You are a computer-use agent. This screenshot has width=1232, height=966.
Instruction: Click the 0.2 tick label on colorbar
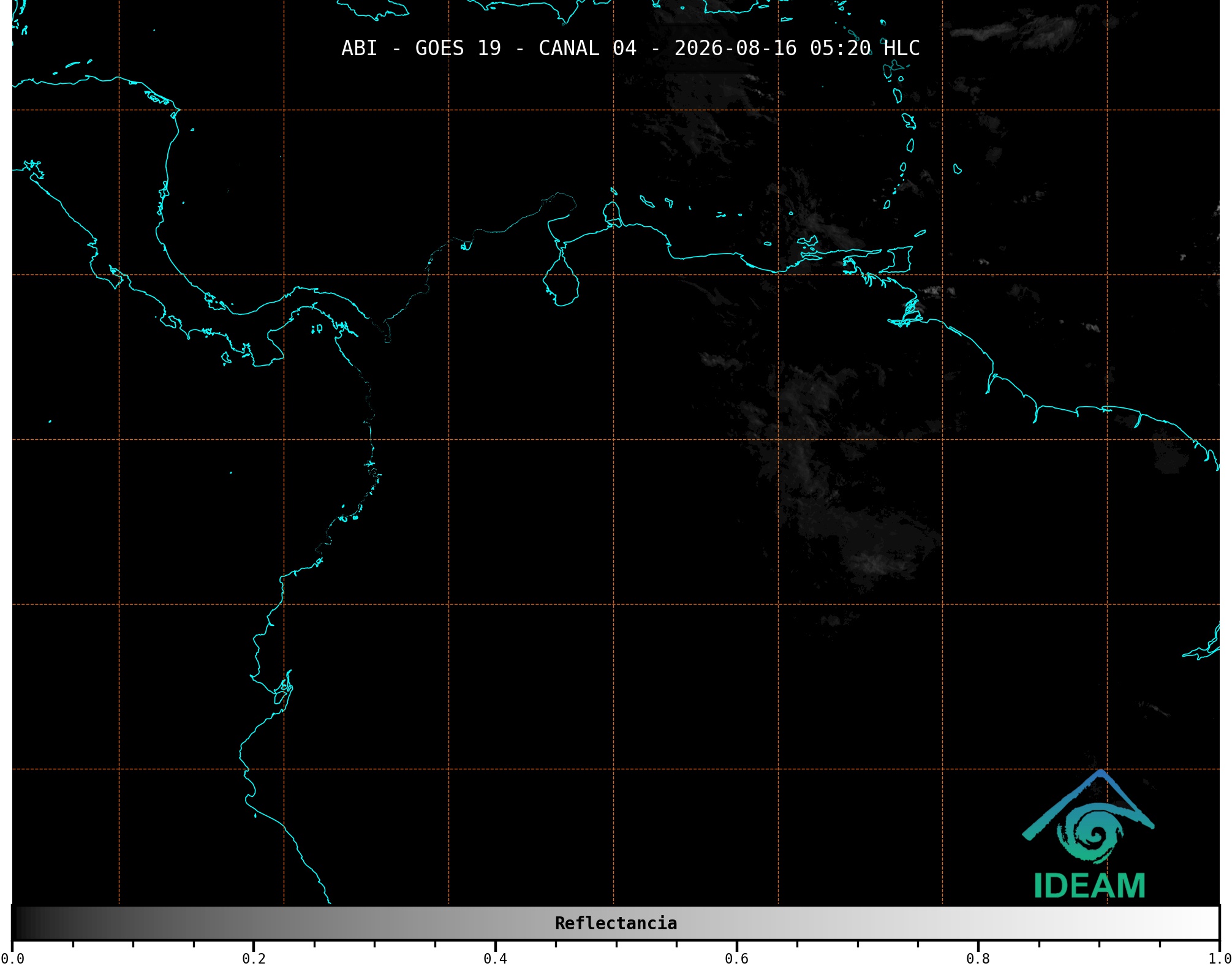[x=254, y=958]
